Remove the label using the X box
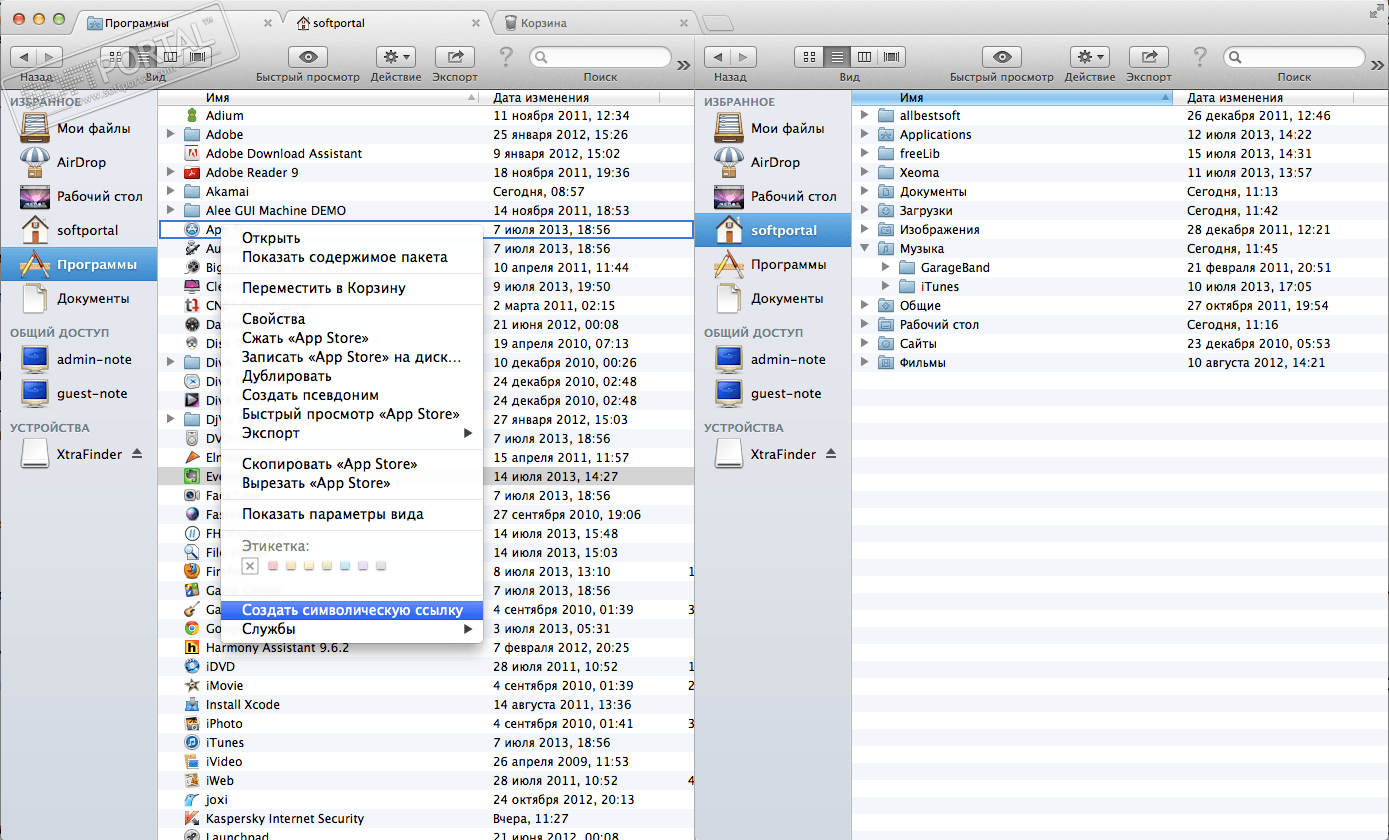This screenshot has width=1389, height=840. tap(250, 566)
